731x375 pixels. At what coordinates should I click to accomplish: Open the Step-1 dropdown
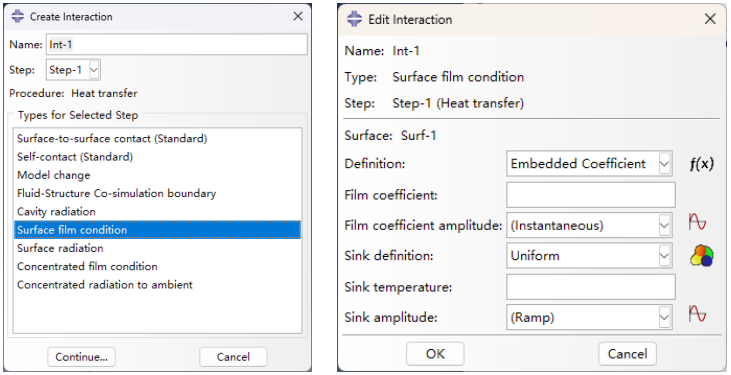(73, 70)
